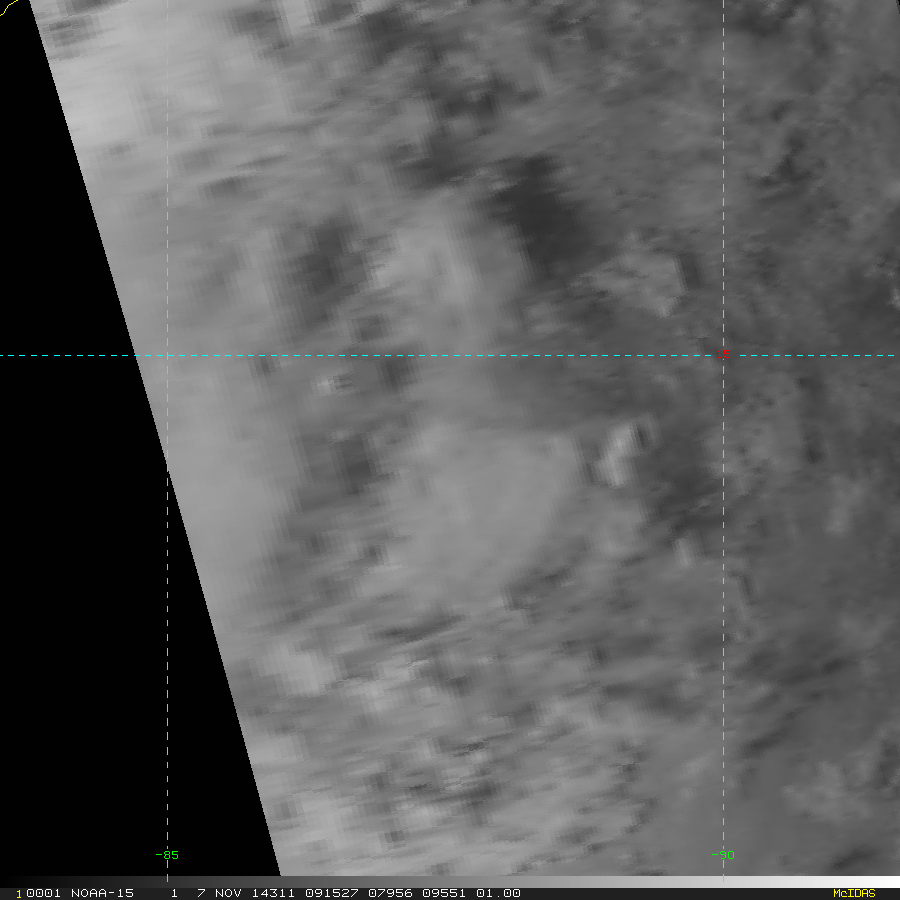The image size is (900, 900).
Task: Click the red 15 latitude label
Action: click(723, 354)
